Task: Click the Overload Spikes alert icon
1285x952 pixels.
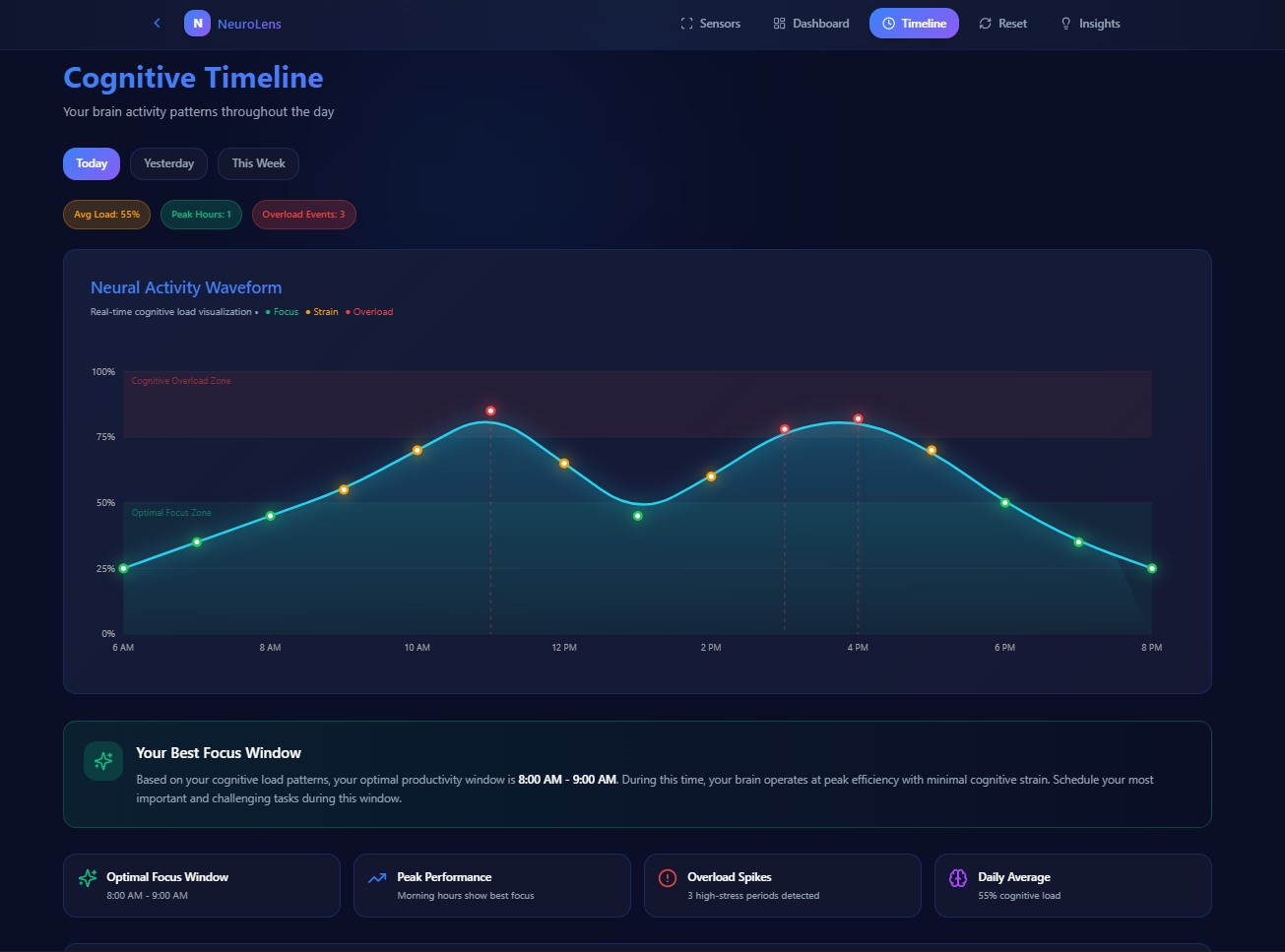Action: (668, 877)
